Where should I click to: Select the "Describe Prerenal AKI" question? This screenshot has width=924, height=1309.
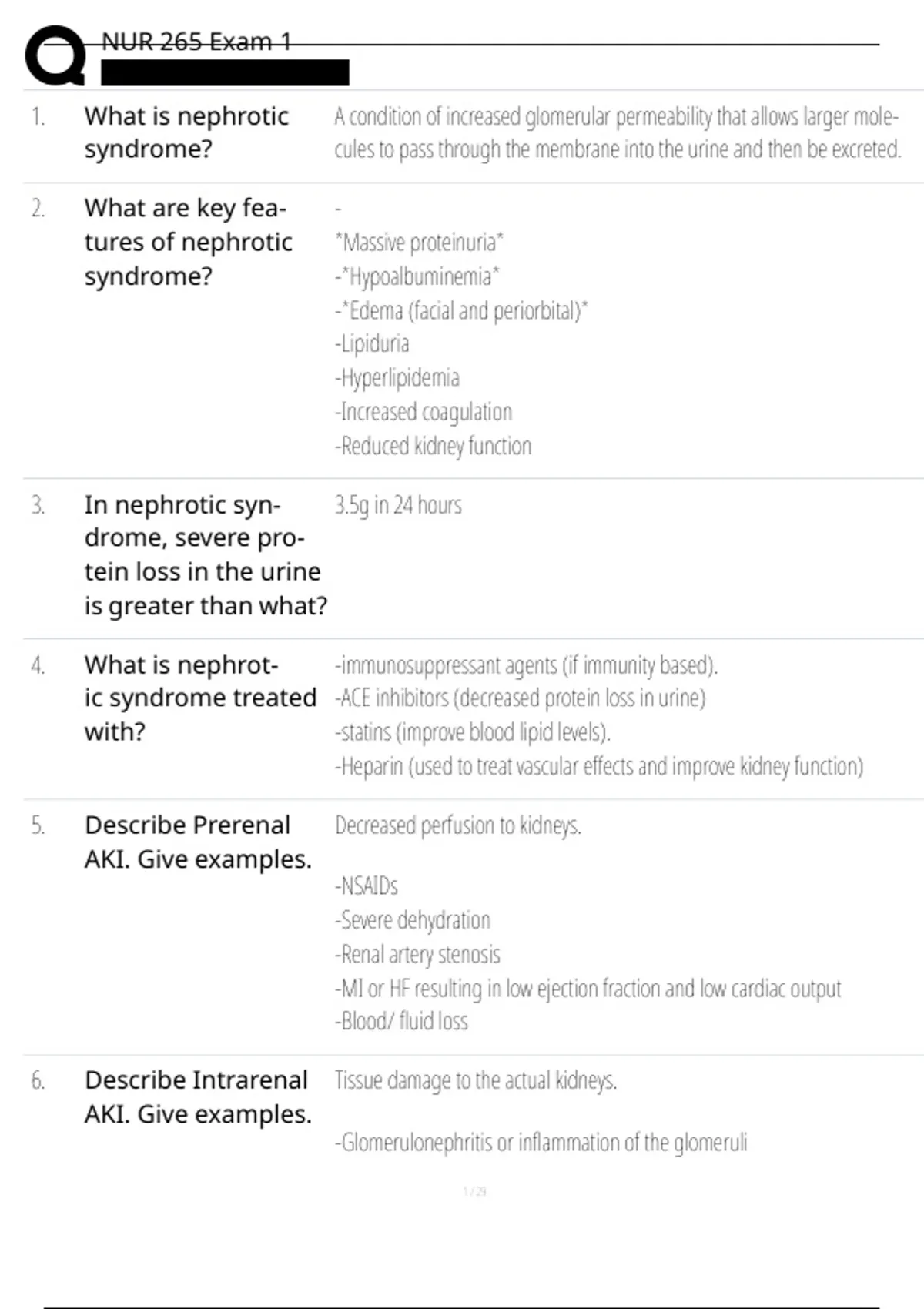[x=198, y=842]
